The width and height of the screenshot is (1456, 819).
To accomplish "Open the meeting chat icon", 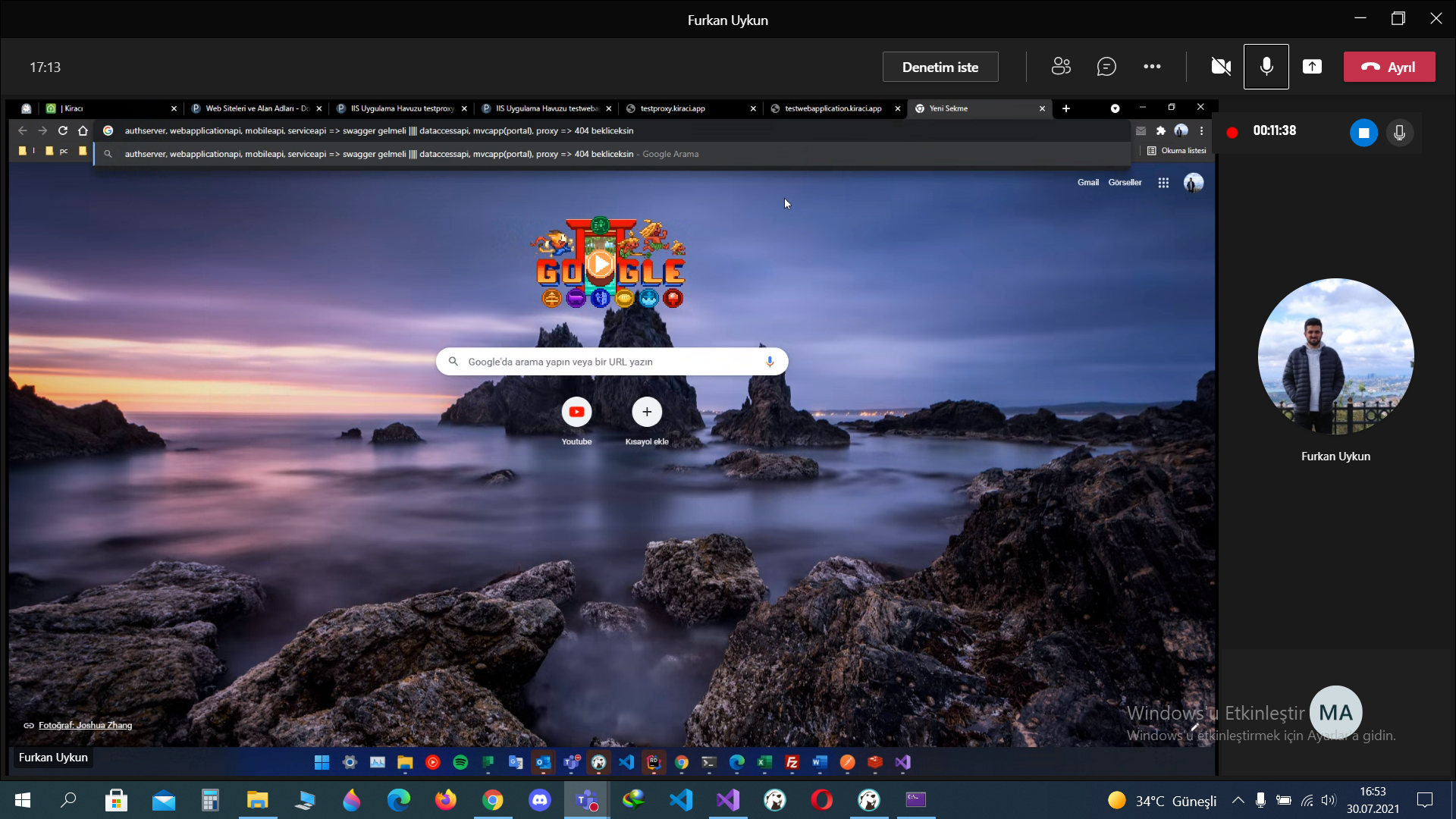I will click(x=1106, y=67).
